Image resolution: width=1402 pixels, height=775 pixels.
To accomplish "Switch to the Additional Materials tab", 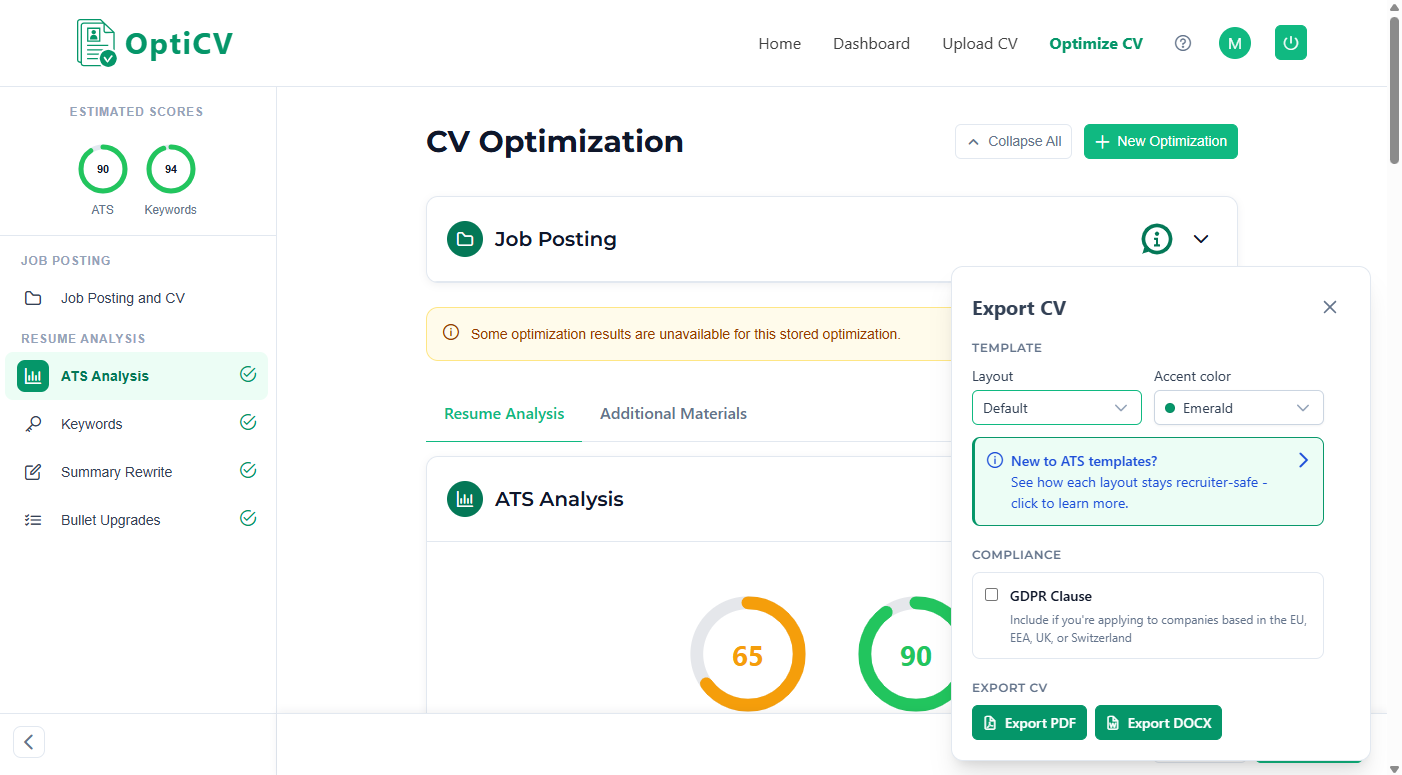I will pos(673,414).
